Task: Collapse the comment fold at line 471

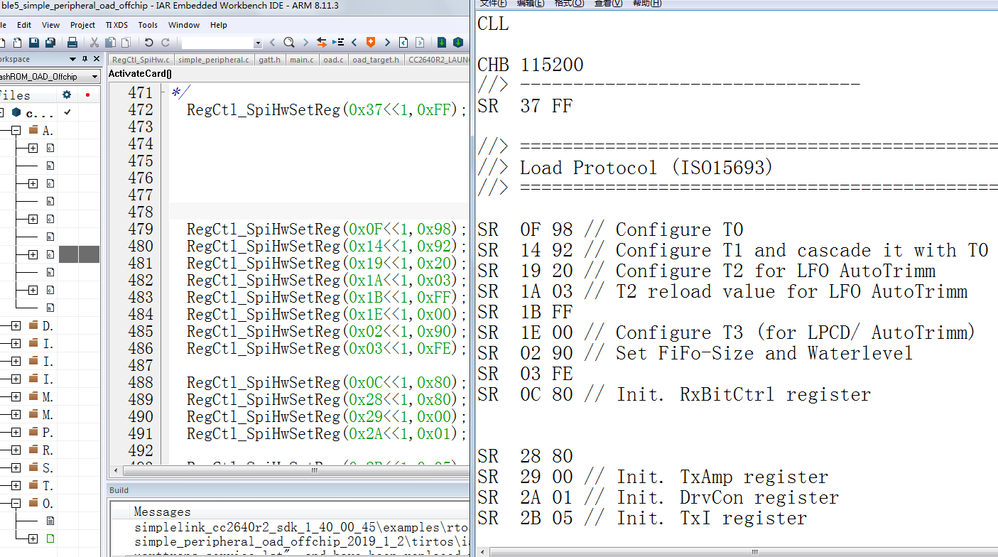Action: [164, 93]
